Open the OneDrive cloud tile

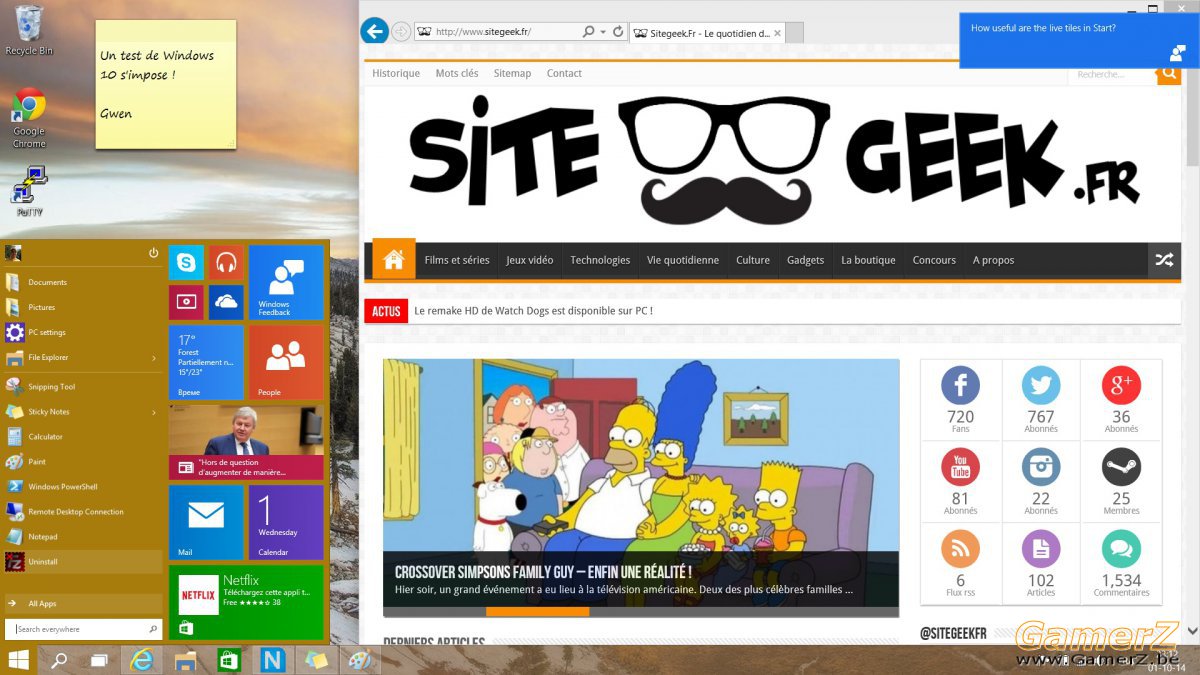point(226,302)
